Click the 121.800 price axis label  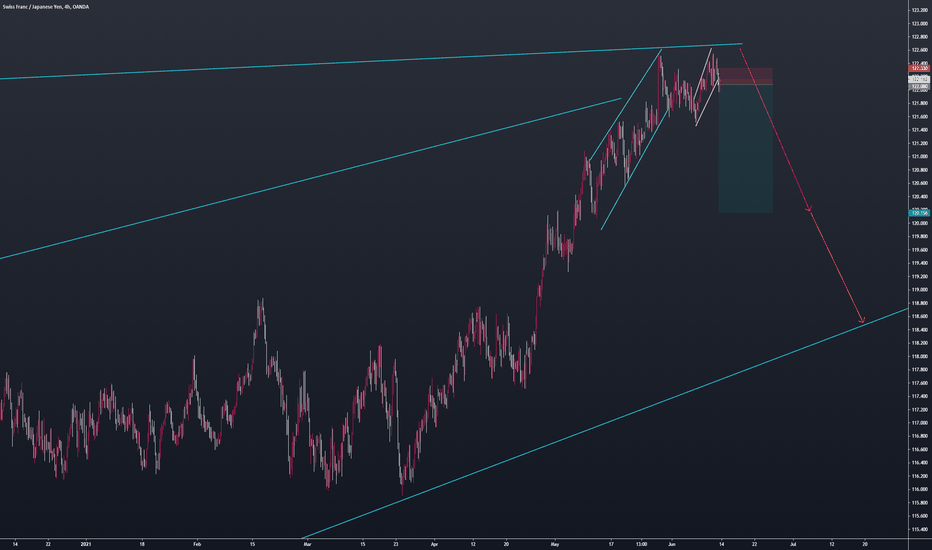(x=920, y=103)
